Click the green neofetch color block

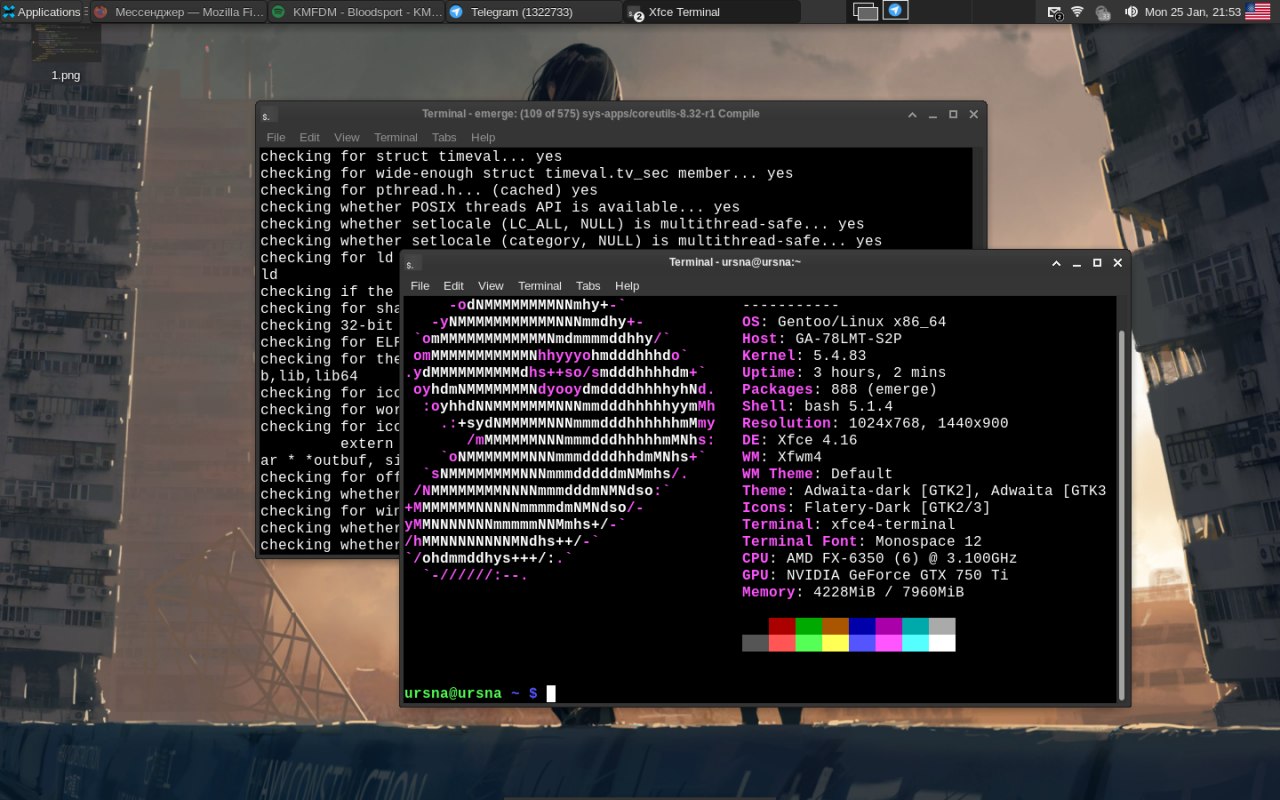pos(808,626)
